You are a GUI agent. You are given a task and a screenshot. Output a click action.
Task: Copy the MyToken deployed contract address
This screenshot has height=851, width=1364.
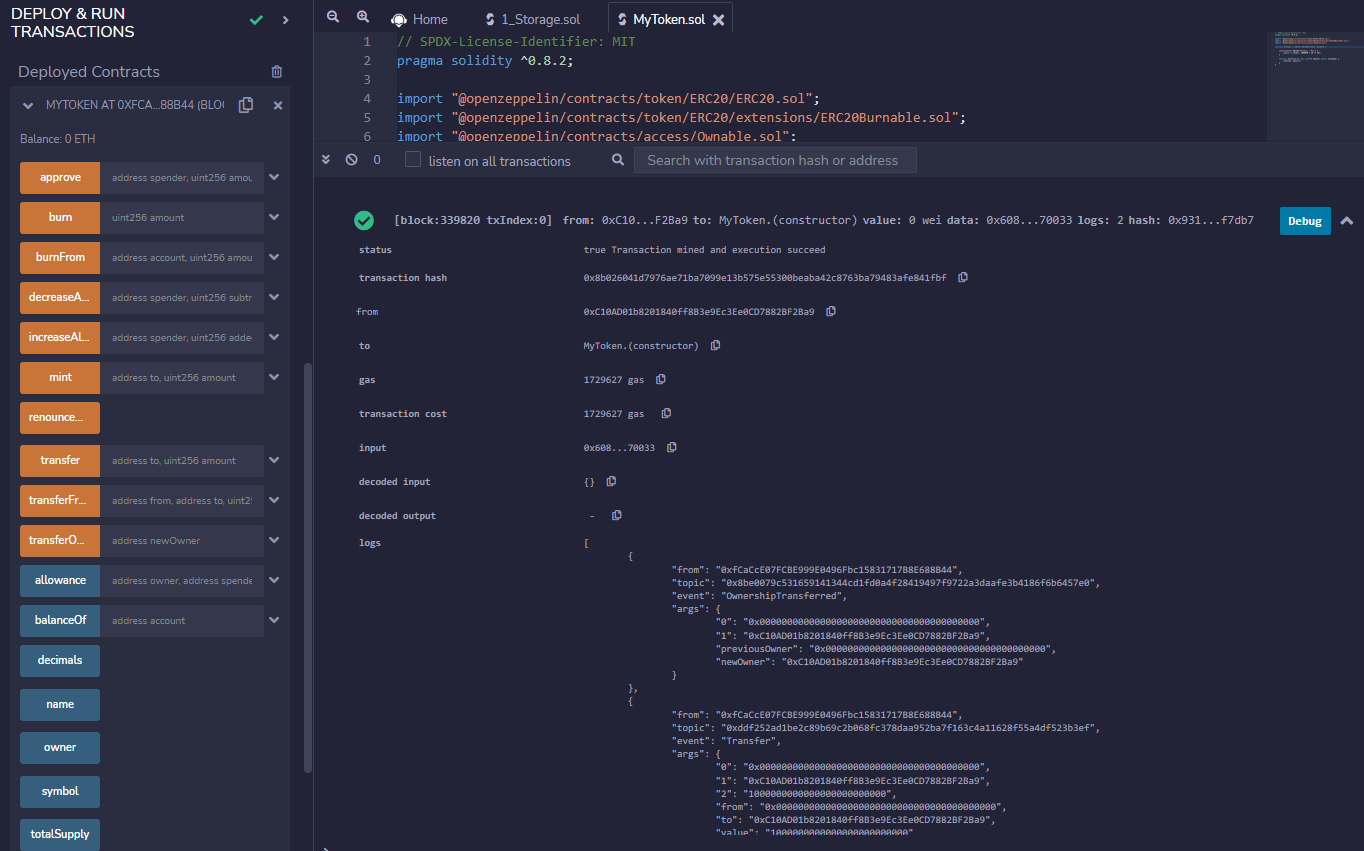(x=246, y=105)
